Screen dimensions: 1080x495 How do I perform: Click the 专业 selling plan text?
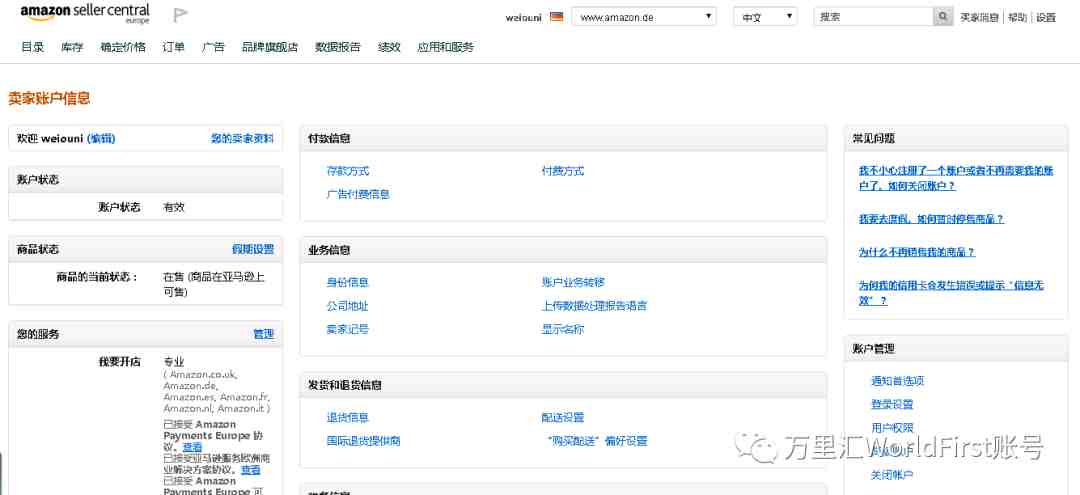click(174, 361)
